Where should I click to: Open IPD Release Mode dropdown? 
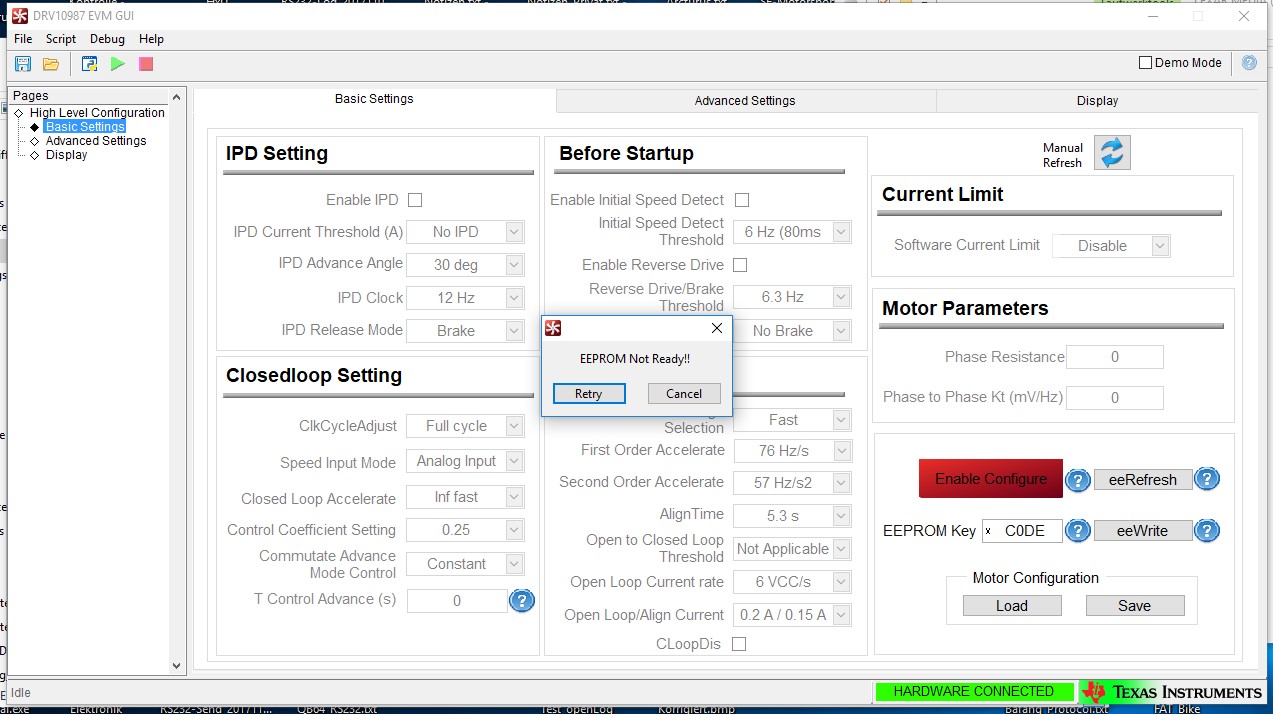tap(465, 331)
